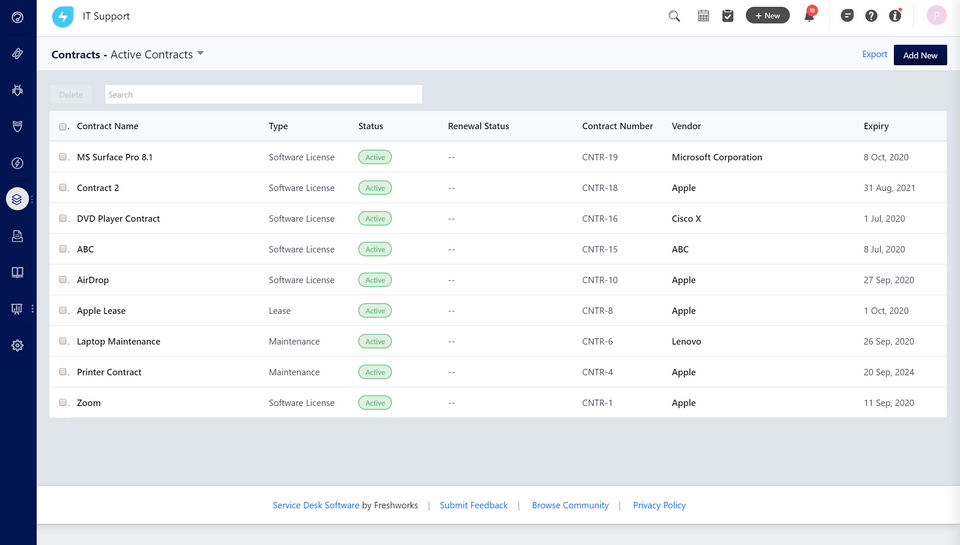This screenshot has width=960, height=545.
Task: Open the DVD Player Contract entry
Action: pos(118,219)
